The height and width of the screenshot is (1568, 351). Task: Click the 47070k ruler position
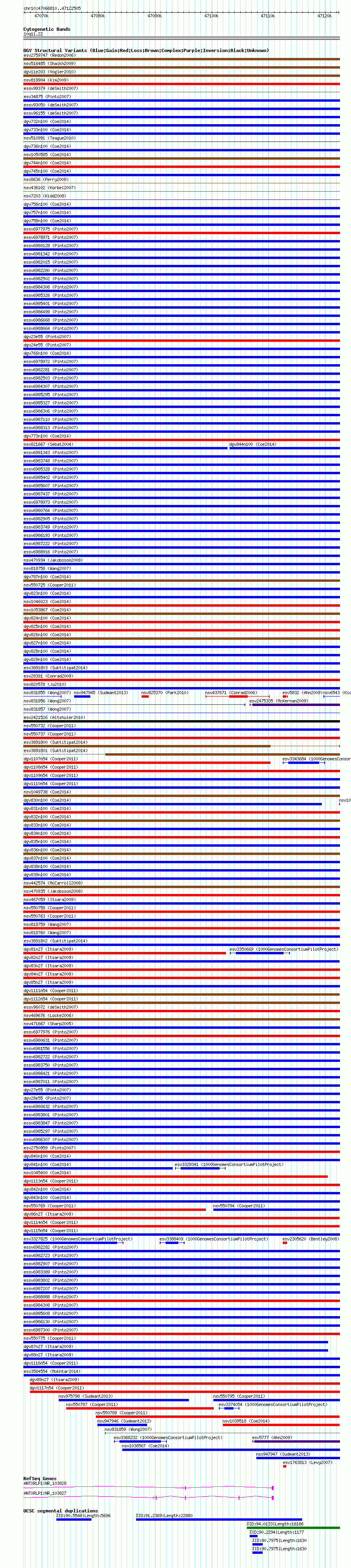coord(41,16)
